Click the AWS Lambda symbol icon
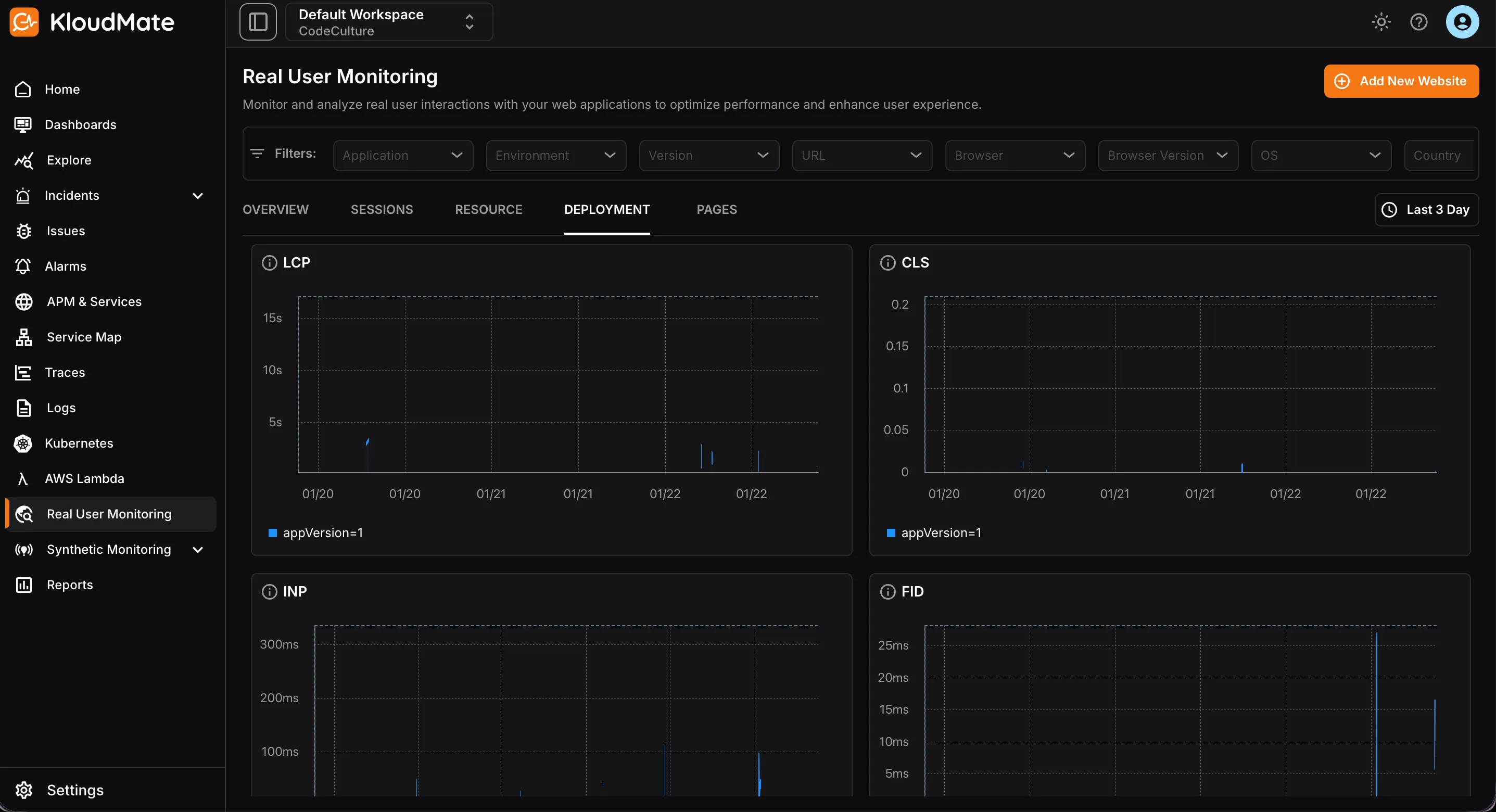Image resolution: width=1496 pixels, height=812 pixels. (x=23, y=478)
